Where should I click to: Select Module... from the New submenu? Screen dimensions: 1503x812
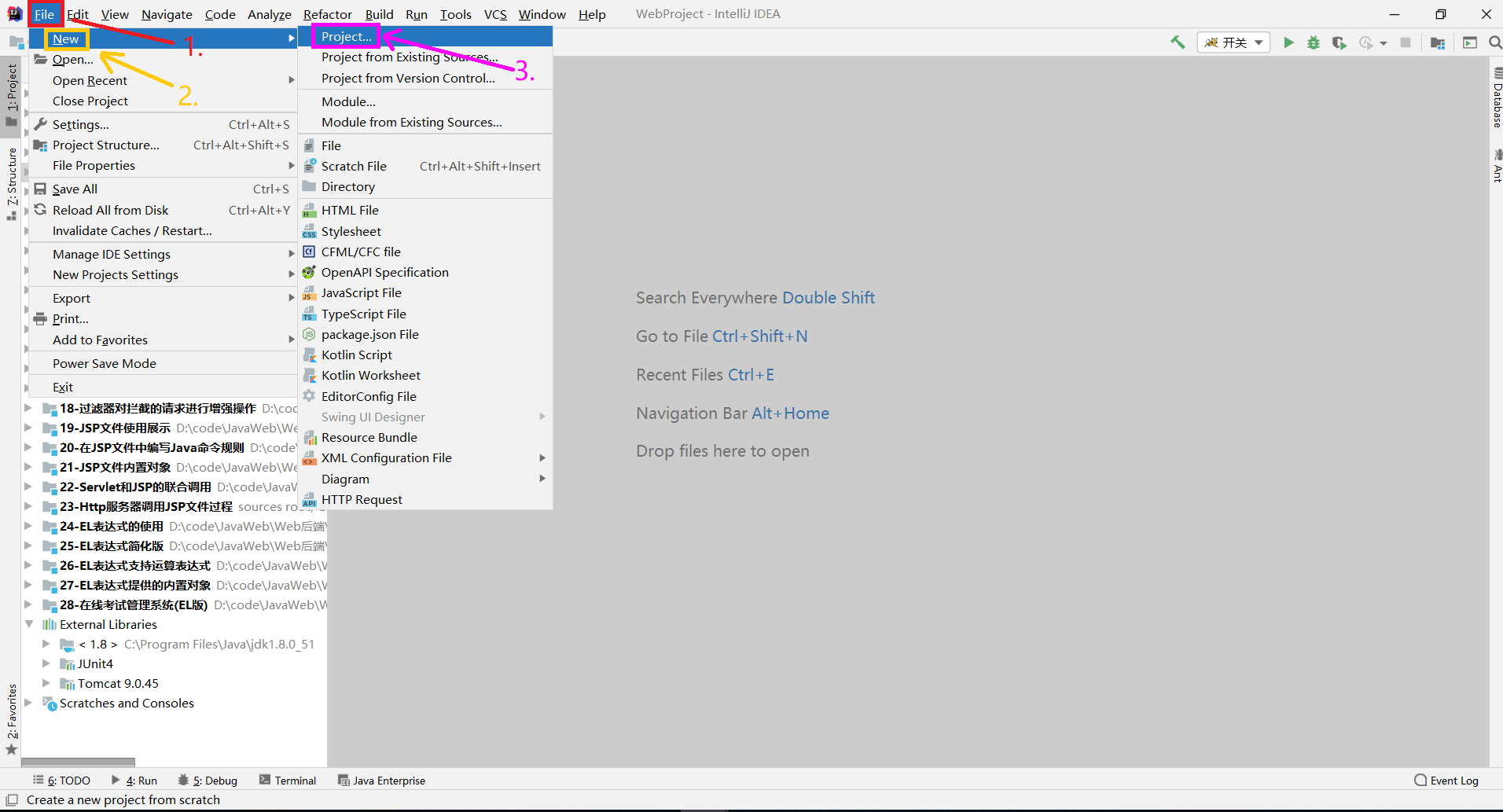pos(425,101)
